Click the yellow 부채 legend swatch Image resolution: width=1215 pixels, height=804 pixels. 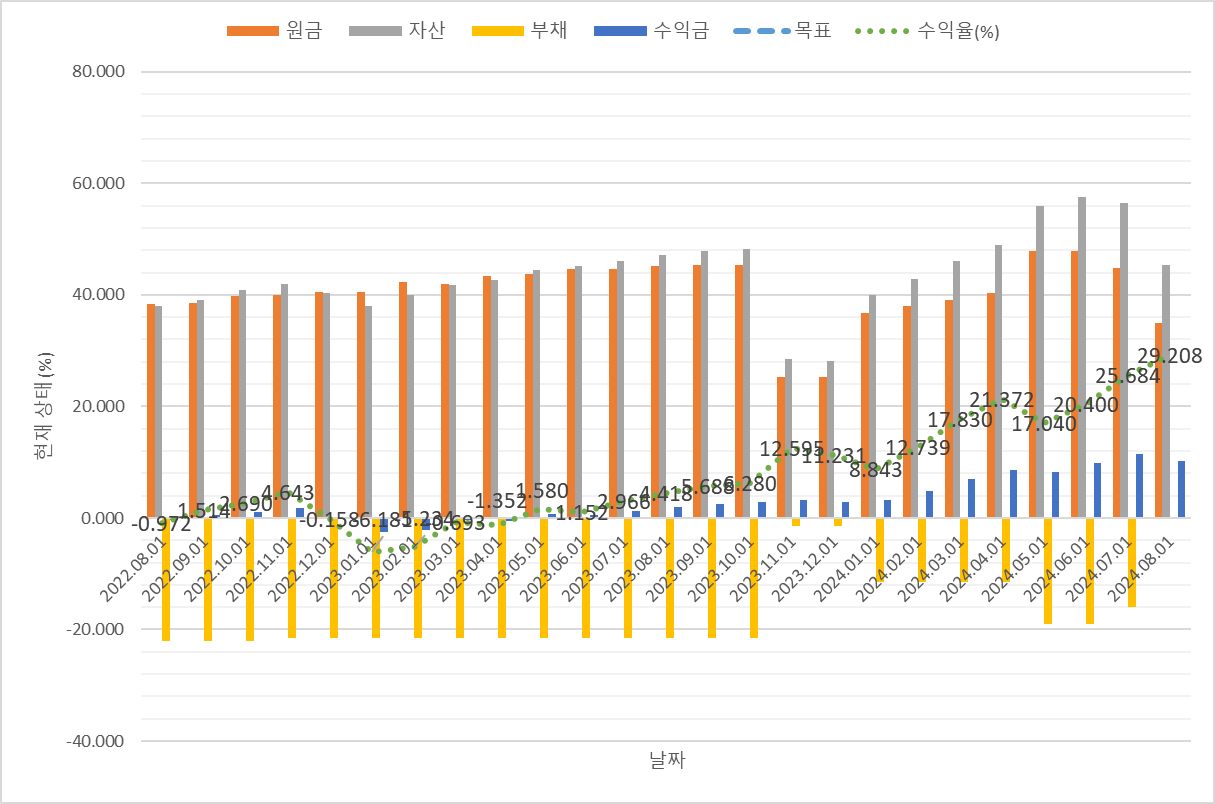point(496,31)
